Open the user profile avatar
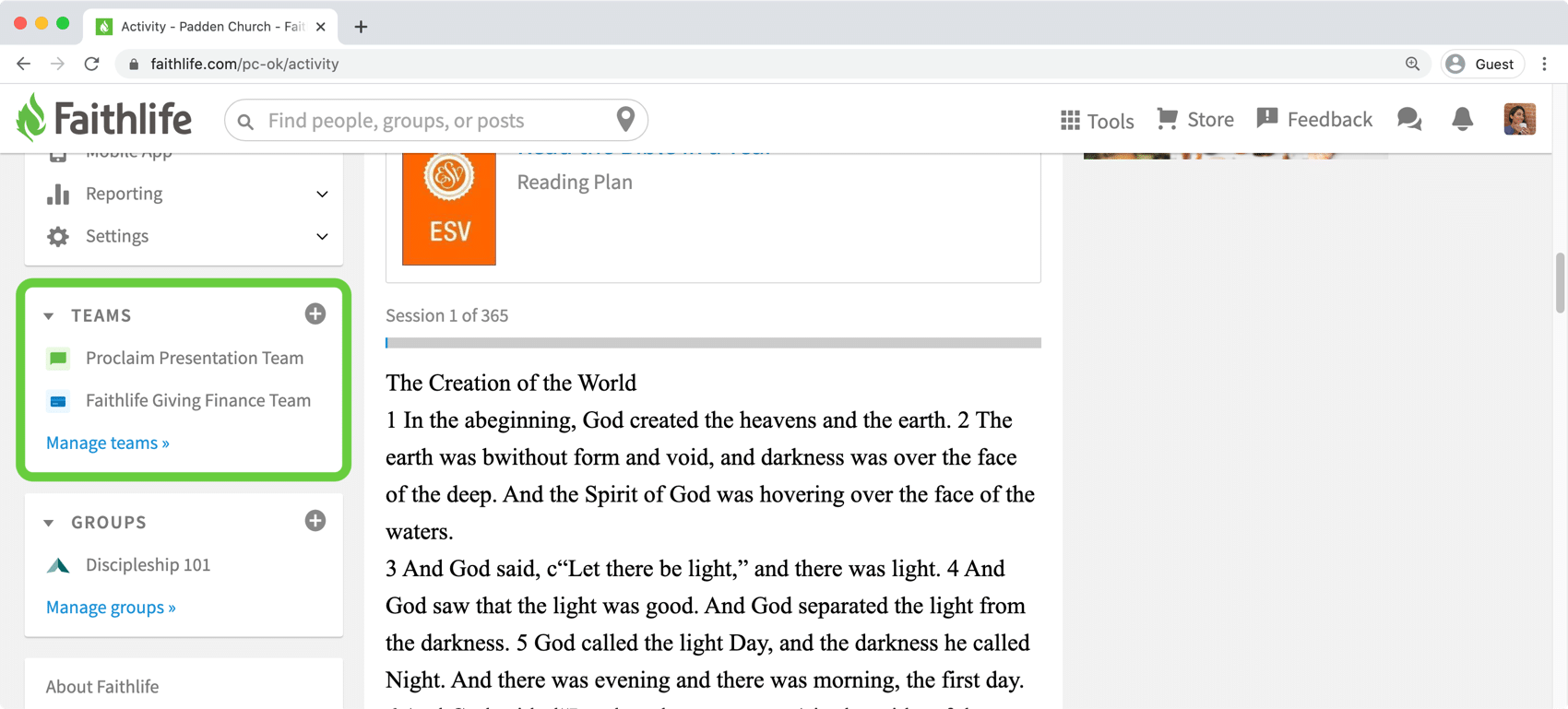Image resolution: width=1568 pixels, height=709 pixels. (1520, 119)
